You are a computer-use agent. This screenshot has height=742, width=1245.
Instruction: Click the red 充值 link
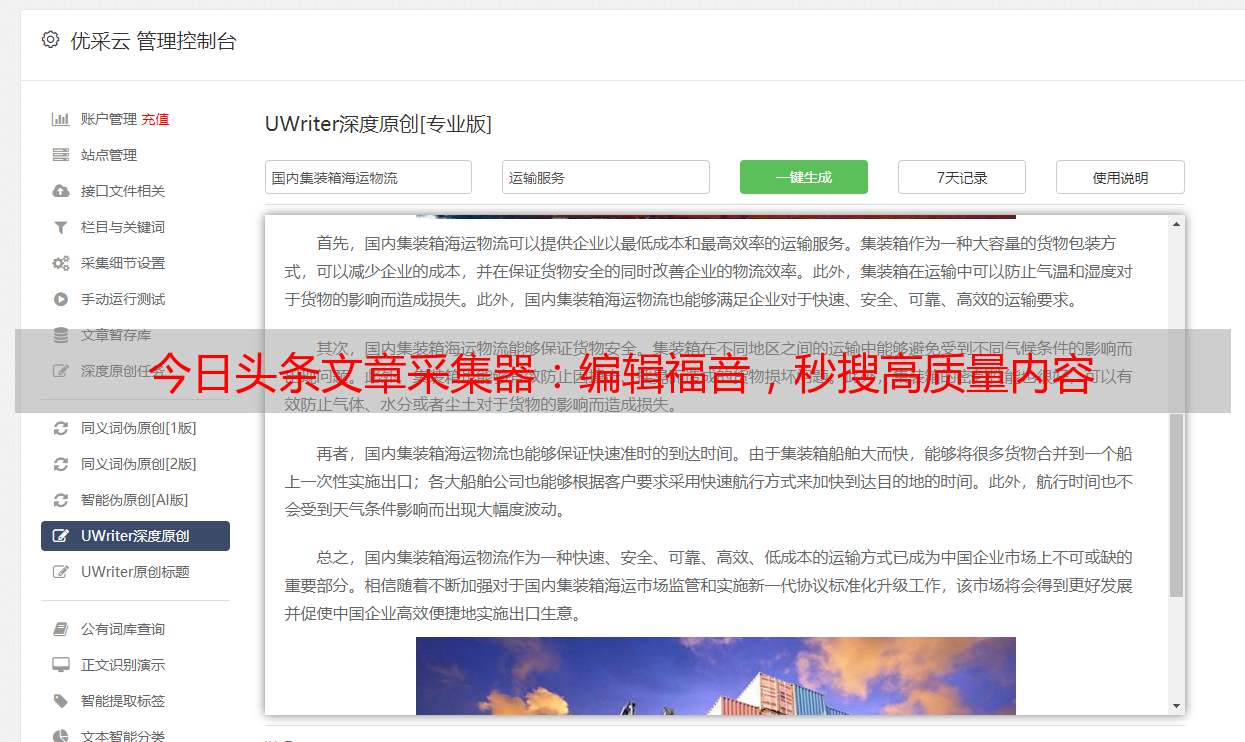pyautogui.click(x=155, y=119)
